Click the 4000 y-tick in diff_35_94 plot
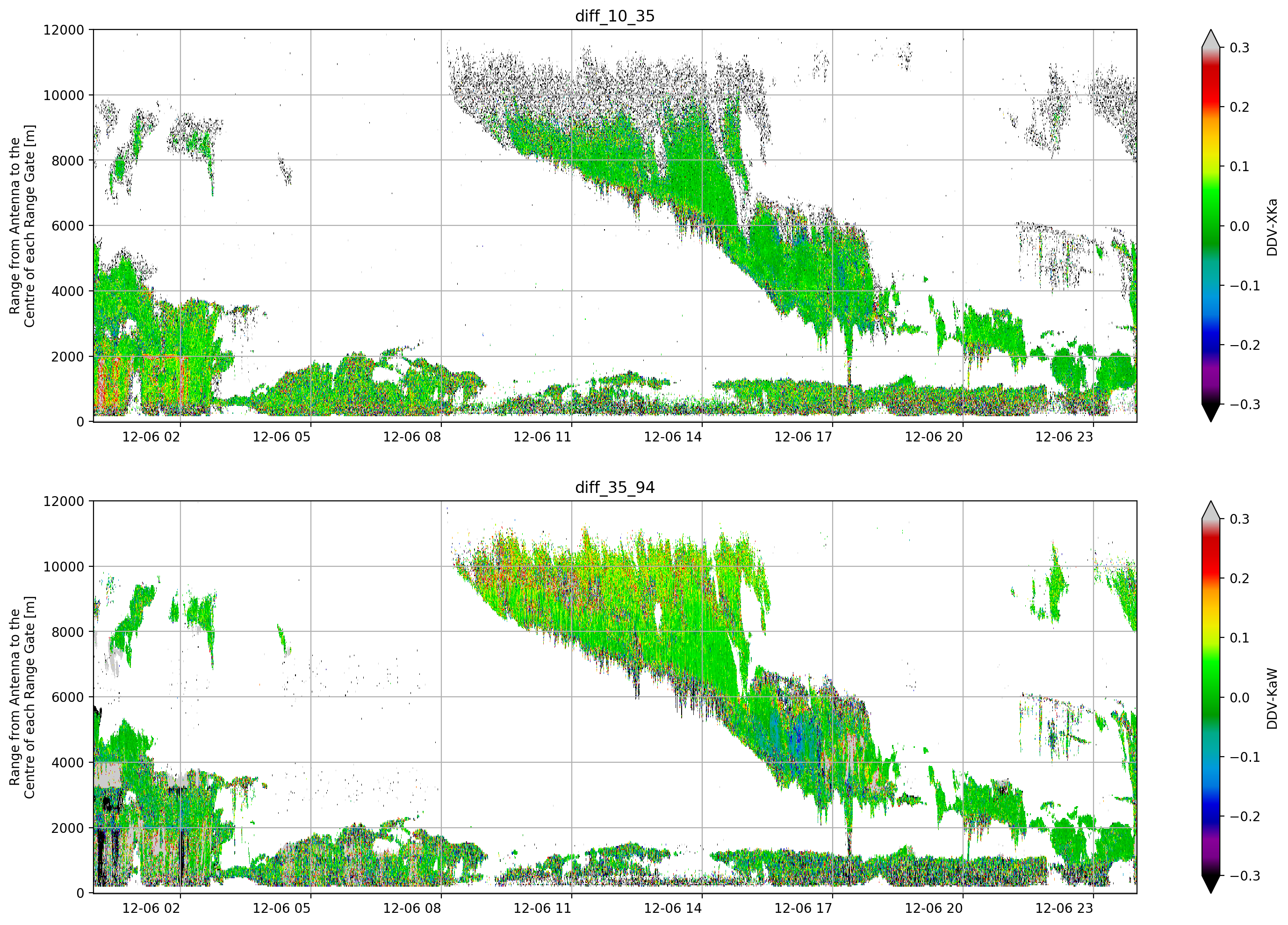The image size is (1288, 925). (68, 763)
